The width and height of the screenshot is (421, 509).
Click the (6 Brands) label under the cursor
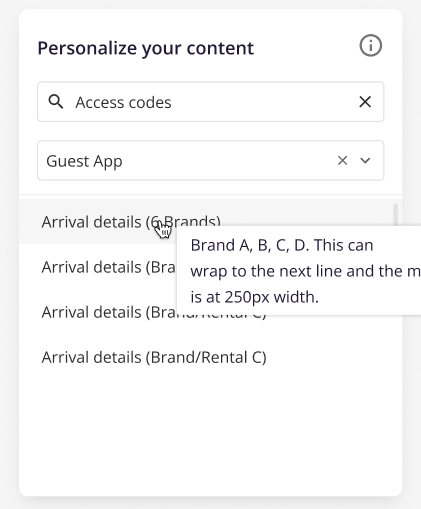click(x=183, y=222)
